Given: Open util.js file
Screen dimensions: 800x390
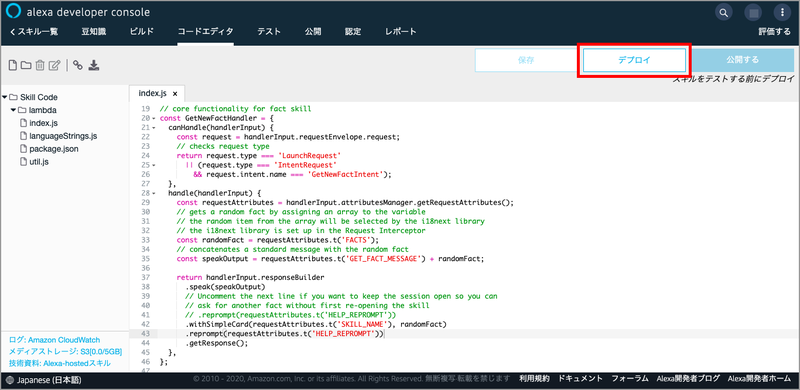Looking at the screenshot, I should click(x=39, y=162).
